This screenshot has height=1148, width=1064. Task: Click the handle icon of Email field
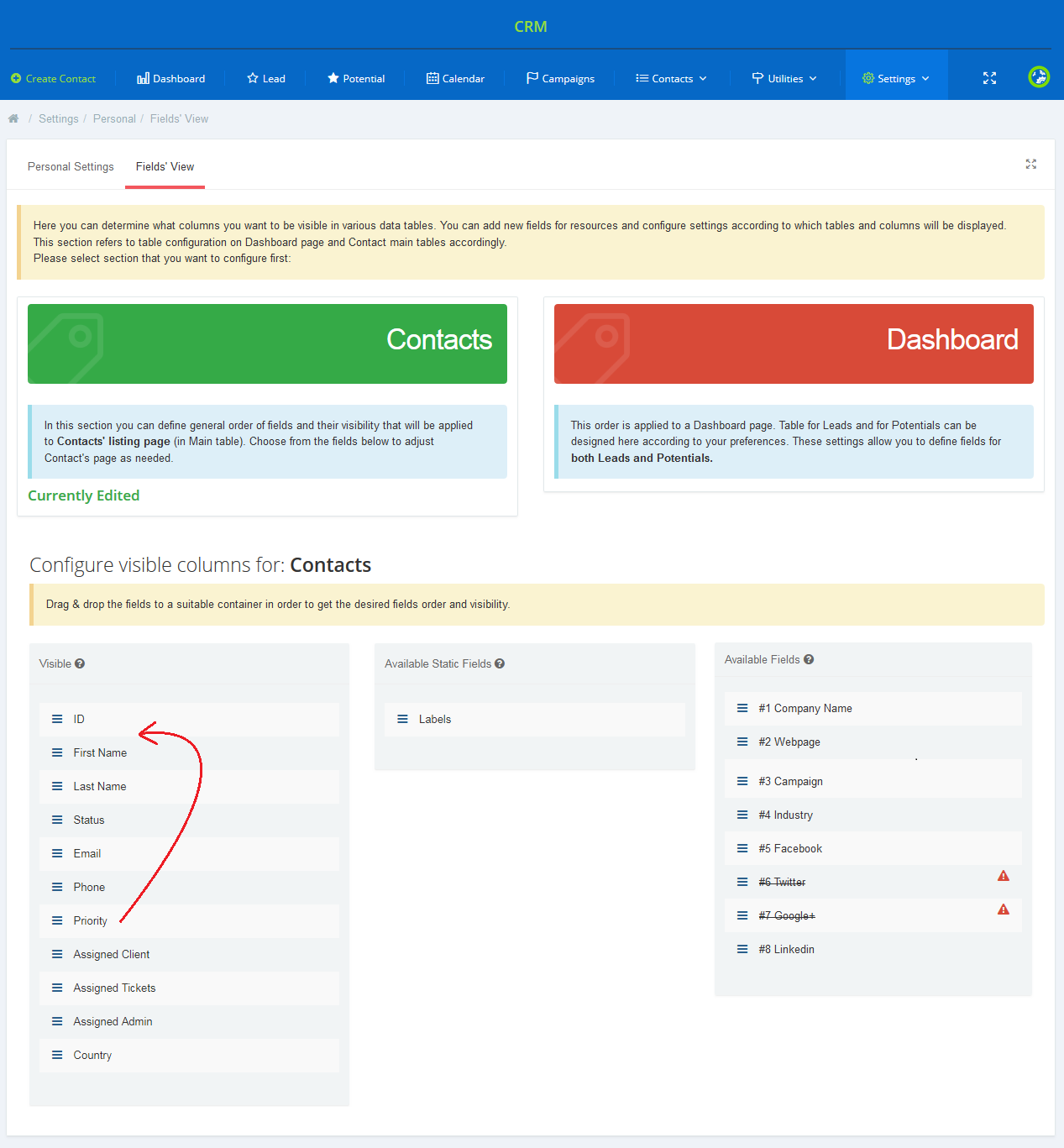click(x=57, y=853)
